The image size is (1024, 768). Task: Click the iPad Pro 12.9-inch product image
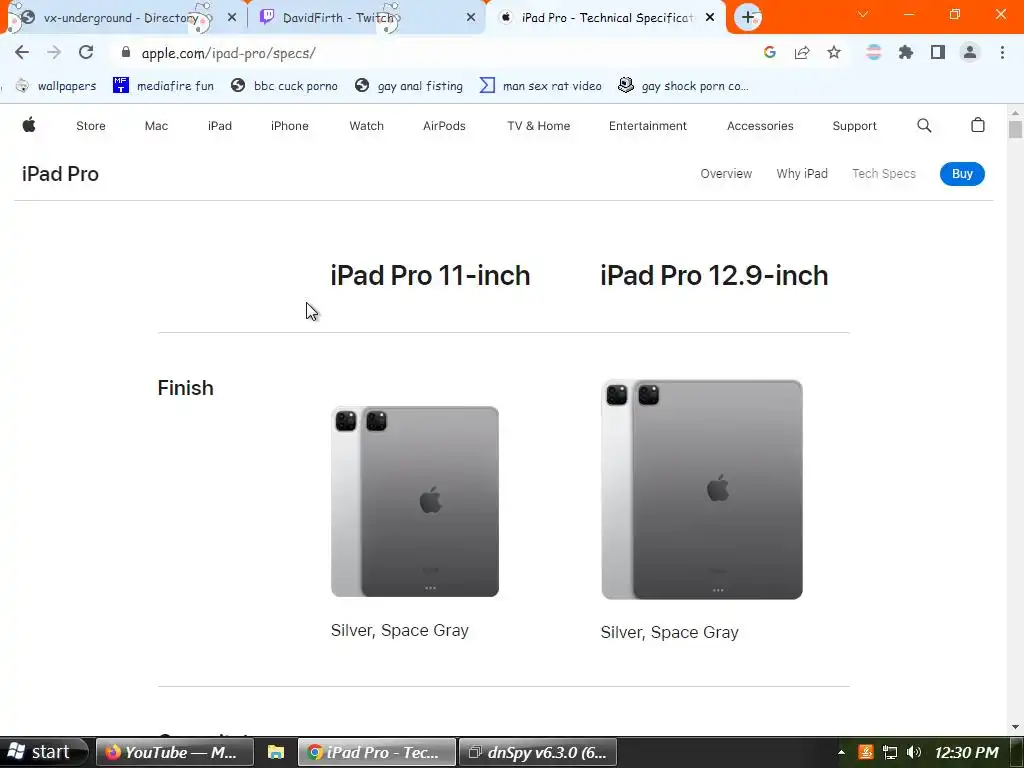click(702, 489)
